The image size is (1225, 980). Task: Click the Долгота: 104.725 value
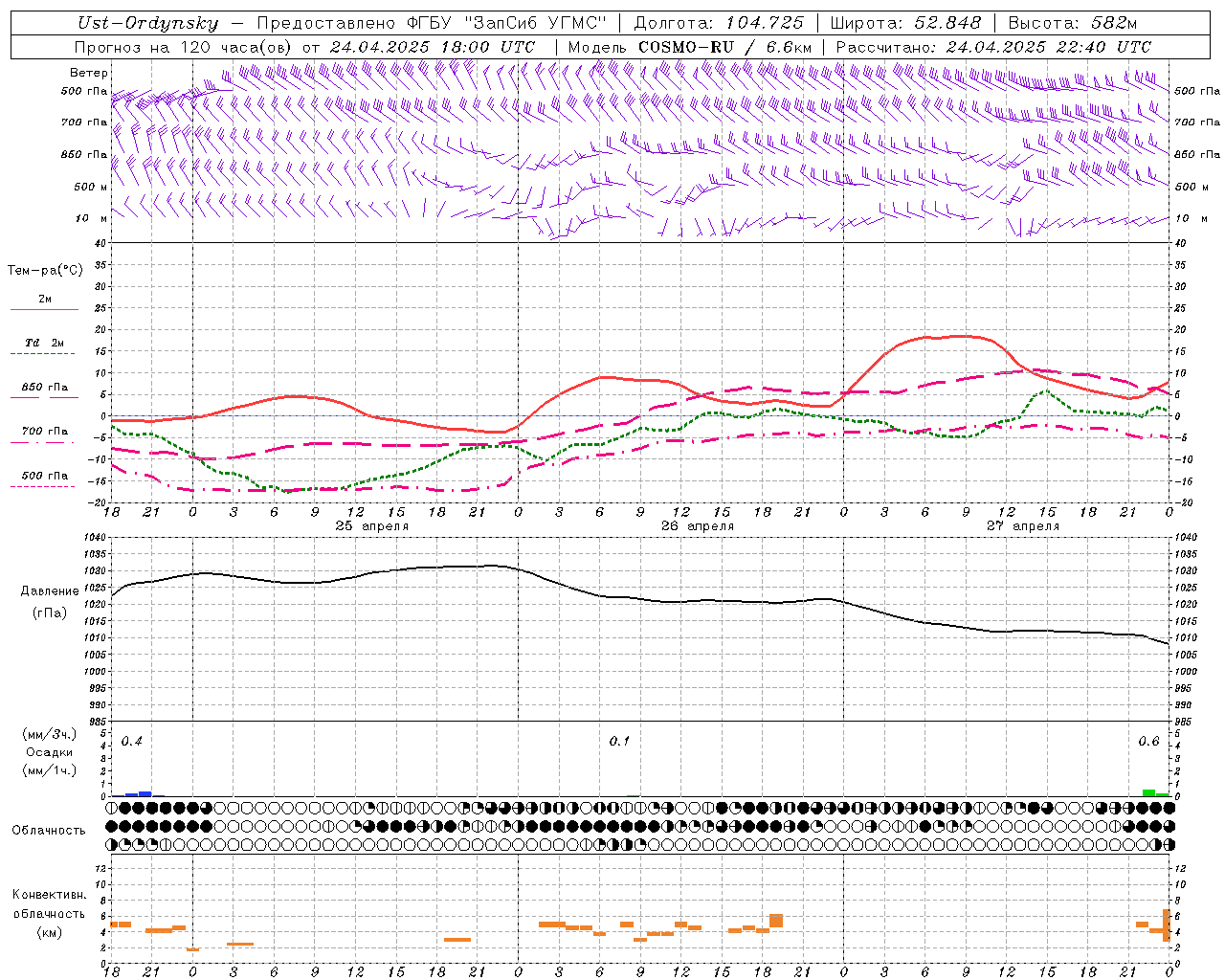point(720,23)
